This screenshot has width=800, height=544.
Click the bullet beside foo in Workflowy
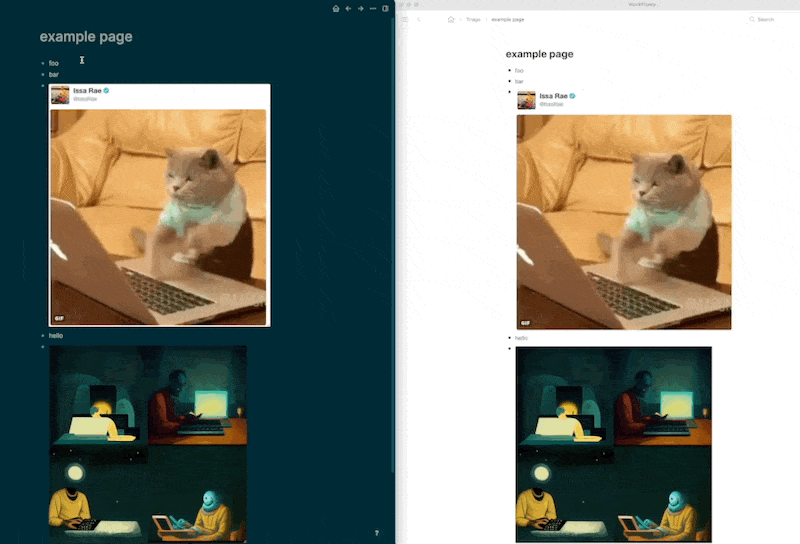point(509,70)
